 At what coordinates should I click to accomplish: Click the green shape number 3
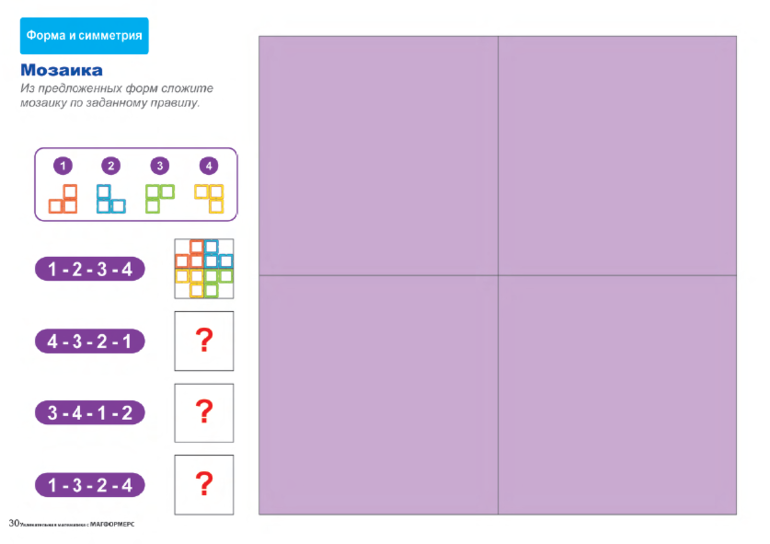(x=159, y=198)
